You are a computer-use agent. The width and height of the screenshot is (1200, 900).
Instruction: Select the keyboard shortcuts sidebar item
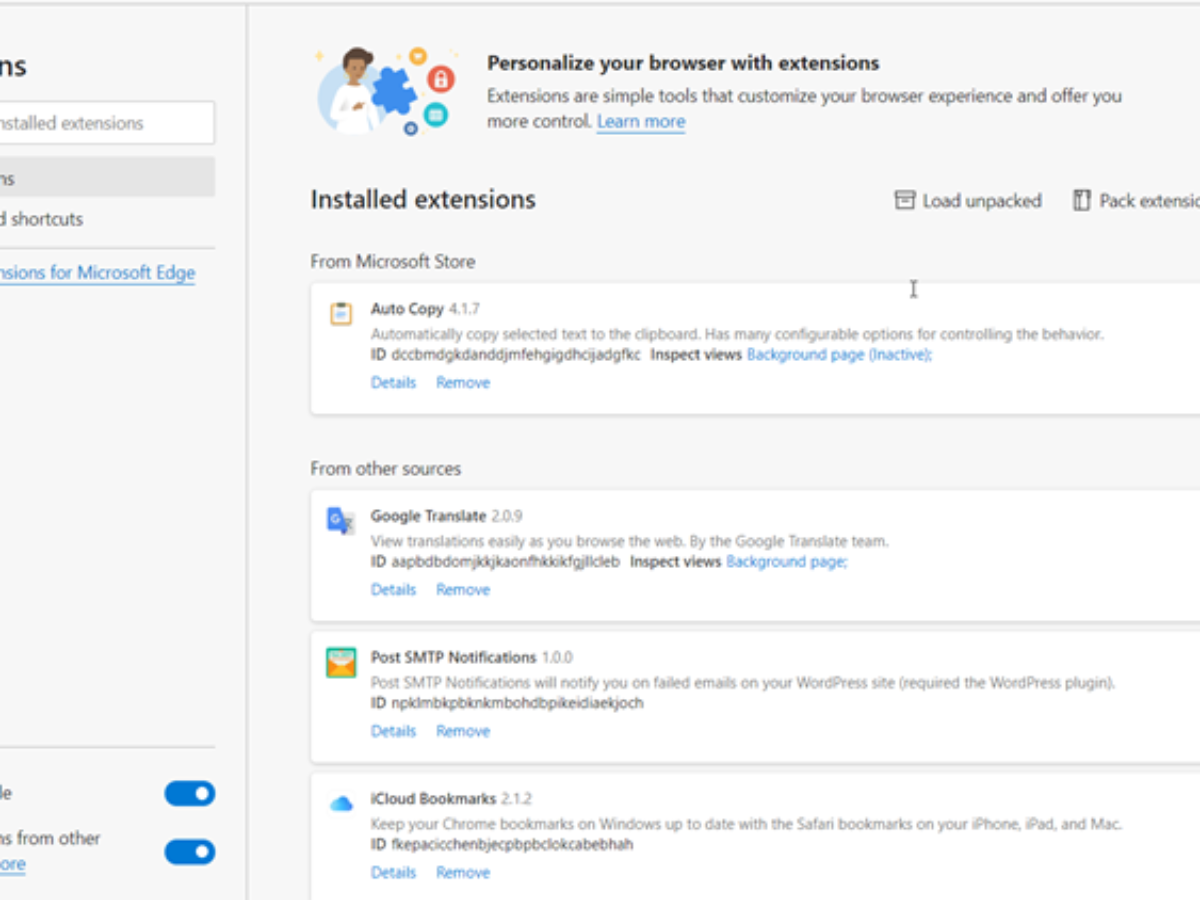45,219
